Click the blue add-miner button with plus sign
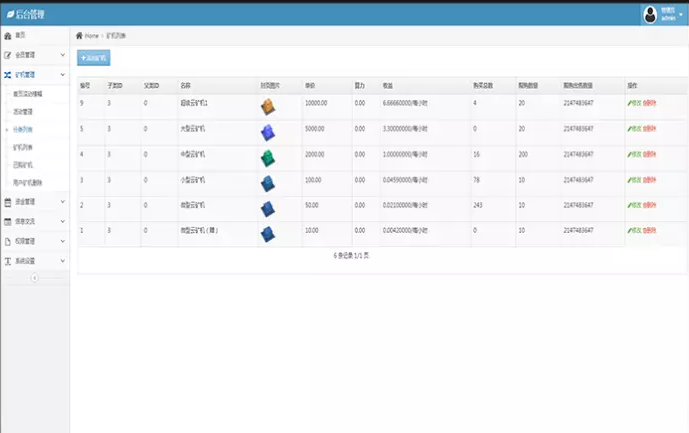Viewport: 689px width, 433px height. click(94, 58)
